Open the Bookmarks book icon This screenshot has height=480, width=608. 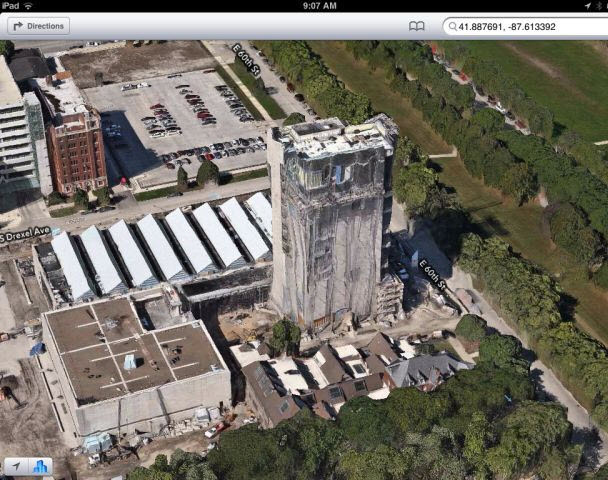pos(417,26)
